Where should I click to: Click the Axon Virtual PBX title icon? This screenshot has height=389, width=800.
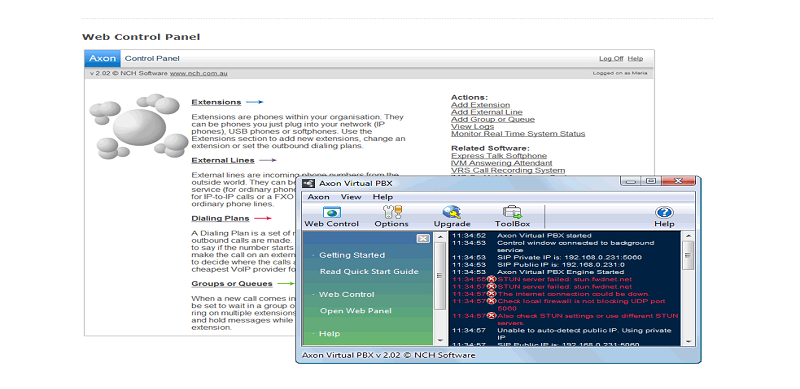point(308,183)
